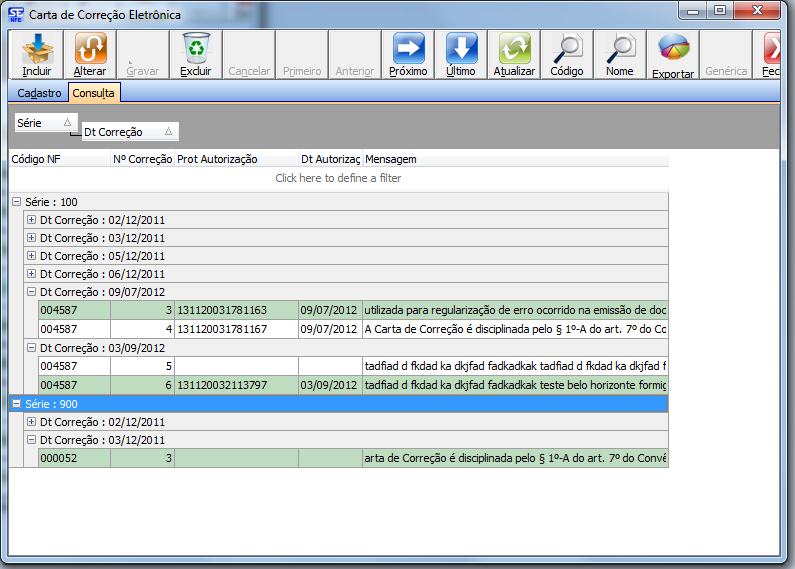The width and height of the screenshot is (795, 569).
Task: Open the Exportar chart icon
Action: click(x=673, y=49)
